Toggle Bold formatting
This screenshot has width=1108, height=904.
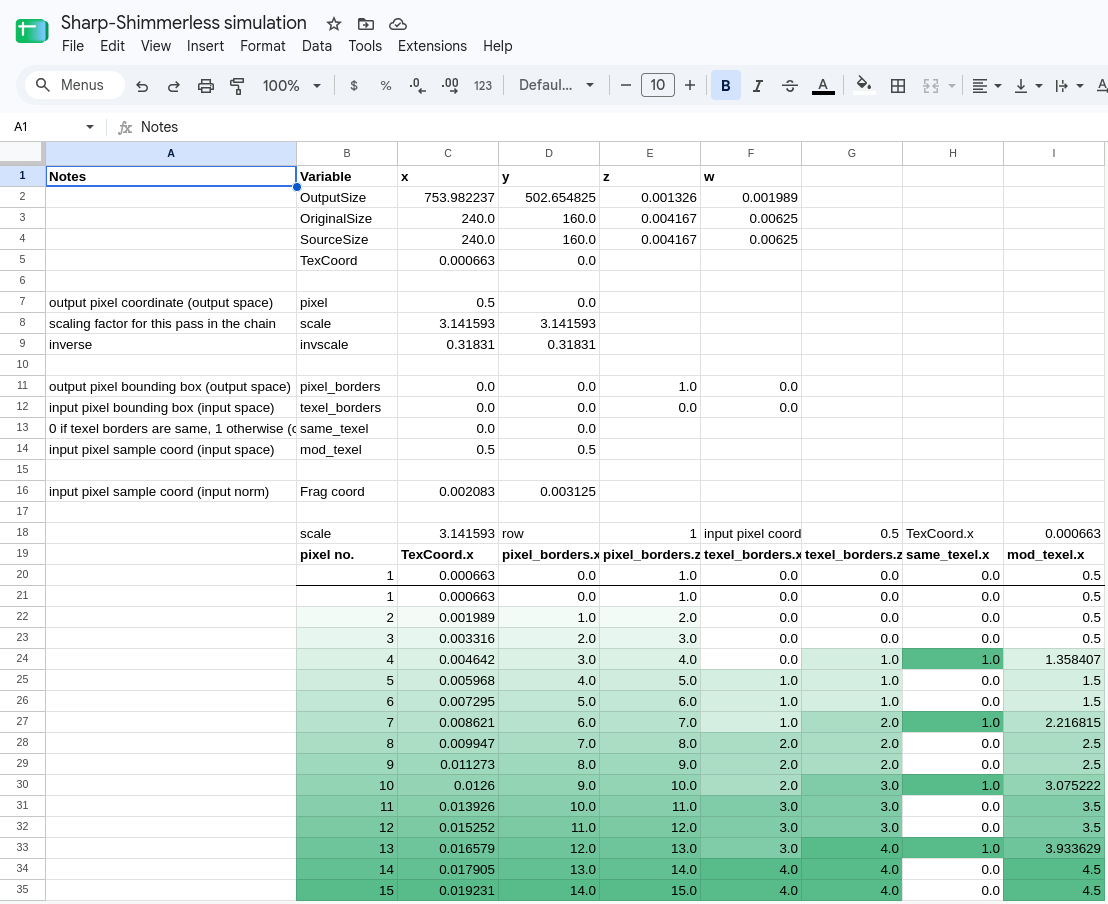point(726,86)
